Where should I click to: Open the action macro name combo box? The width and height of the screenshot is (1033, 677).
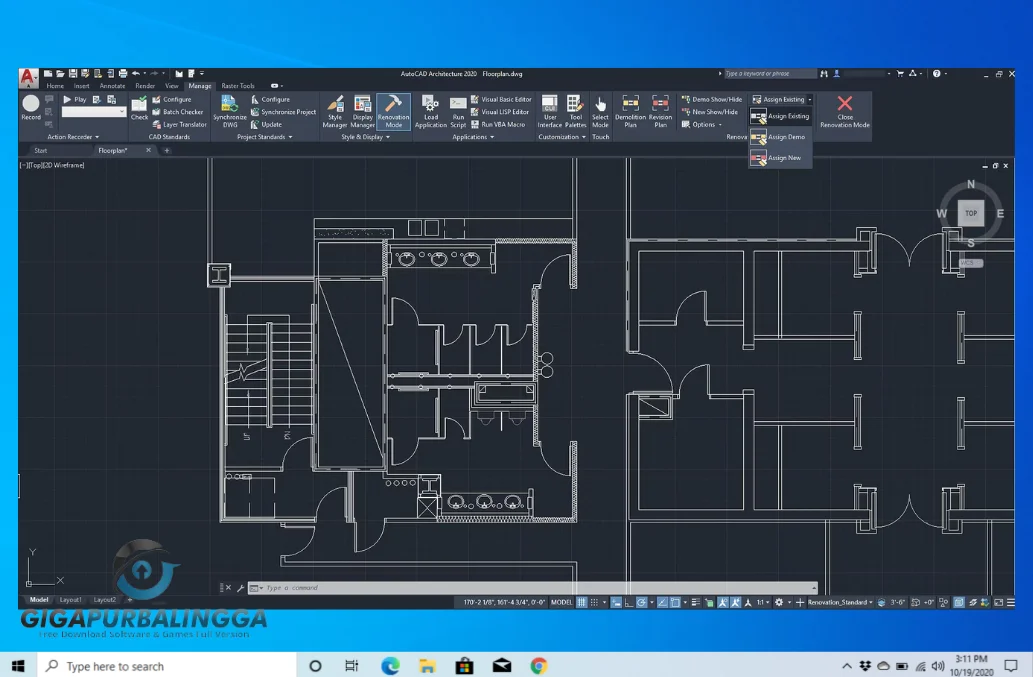pyautogui.click(x=93, y=112)
